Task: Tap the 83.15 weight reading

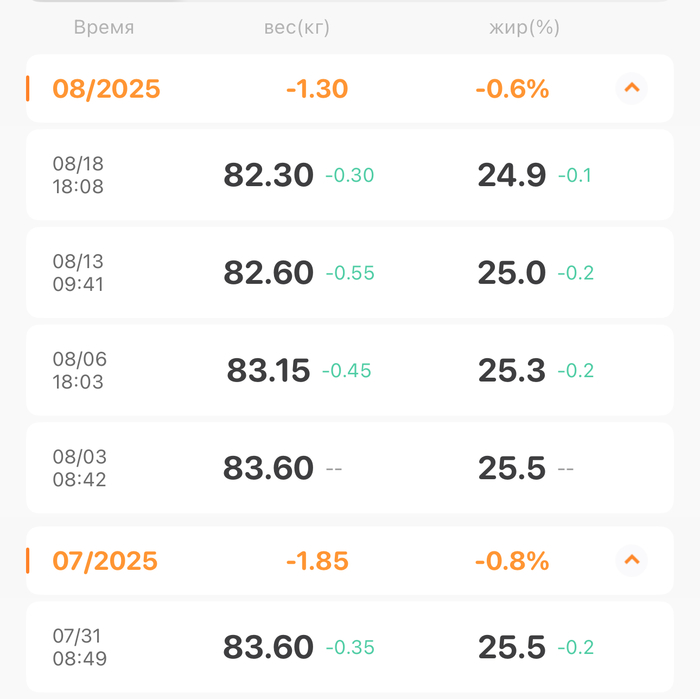Action: (269, 370)
